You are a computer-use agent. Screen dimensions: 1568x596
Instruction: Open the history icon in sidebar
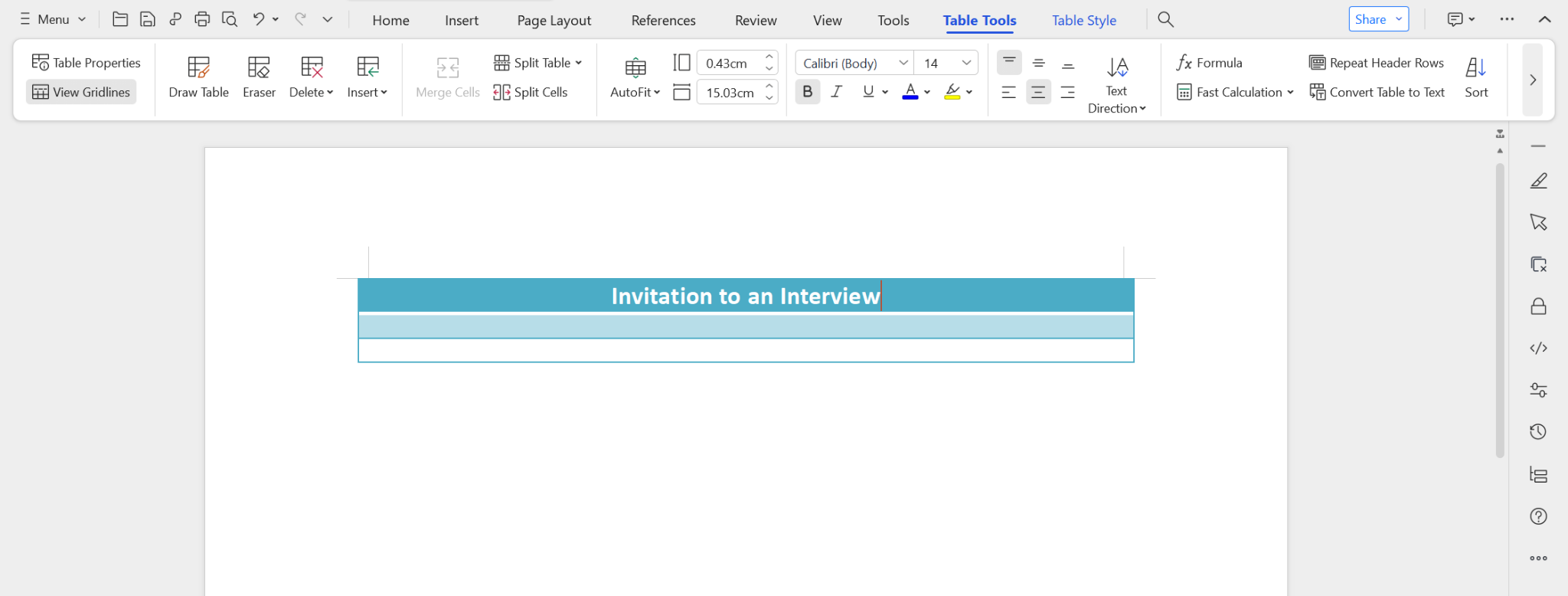(1538, 432)
